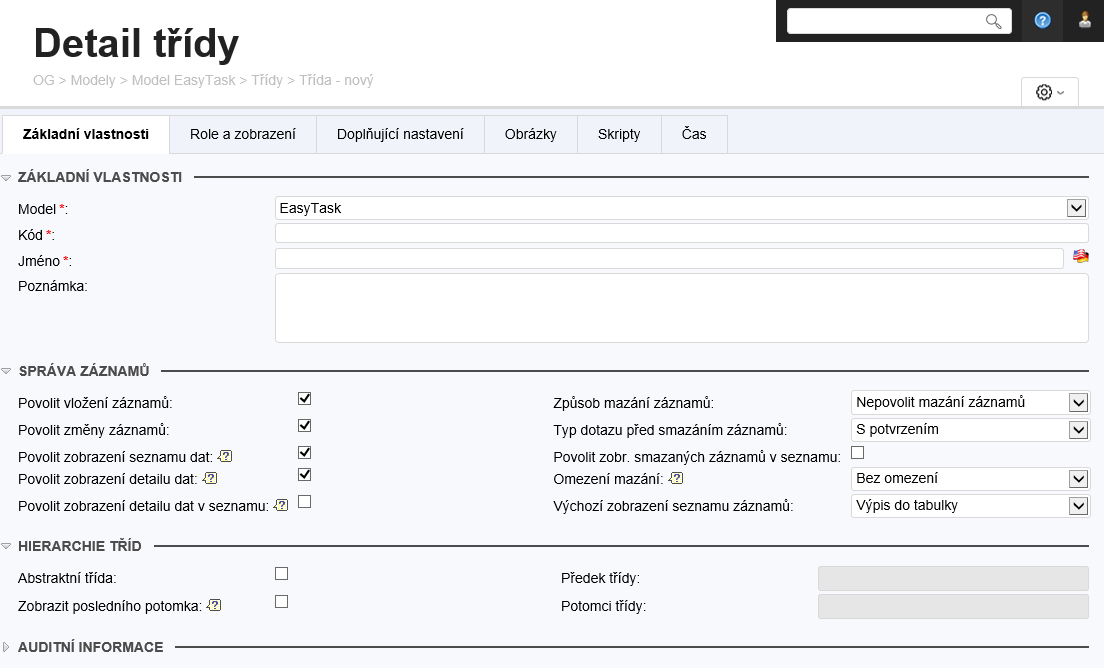Click the search magnifier icon

993,21
